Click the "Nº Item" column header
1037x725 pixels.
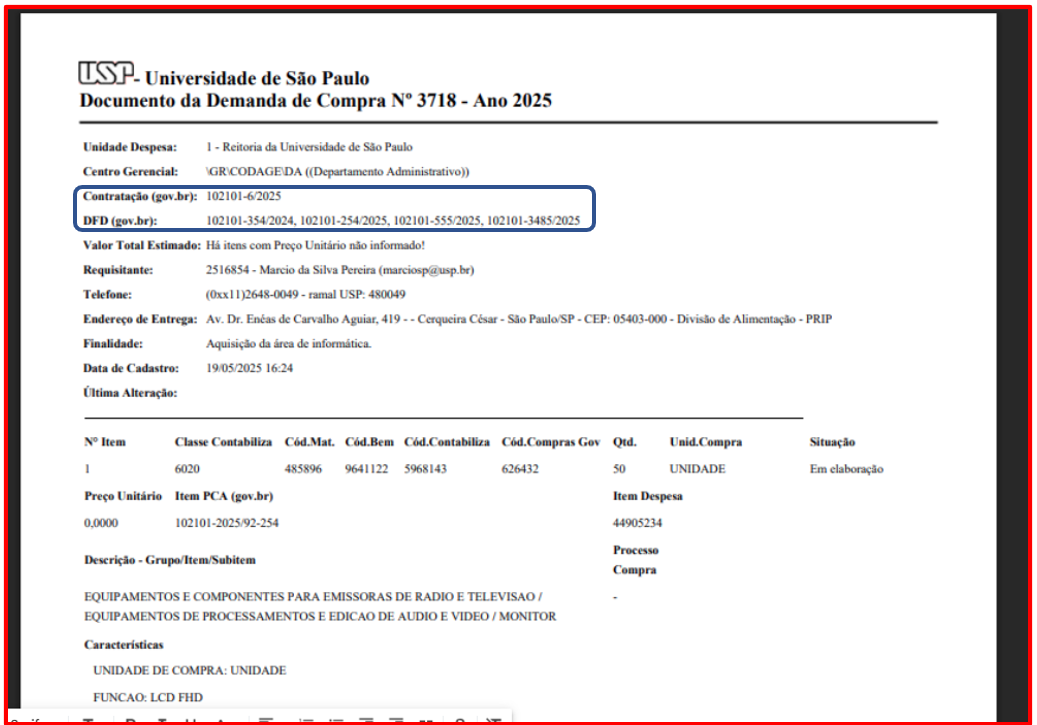tap(104, 442)
